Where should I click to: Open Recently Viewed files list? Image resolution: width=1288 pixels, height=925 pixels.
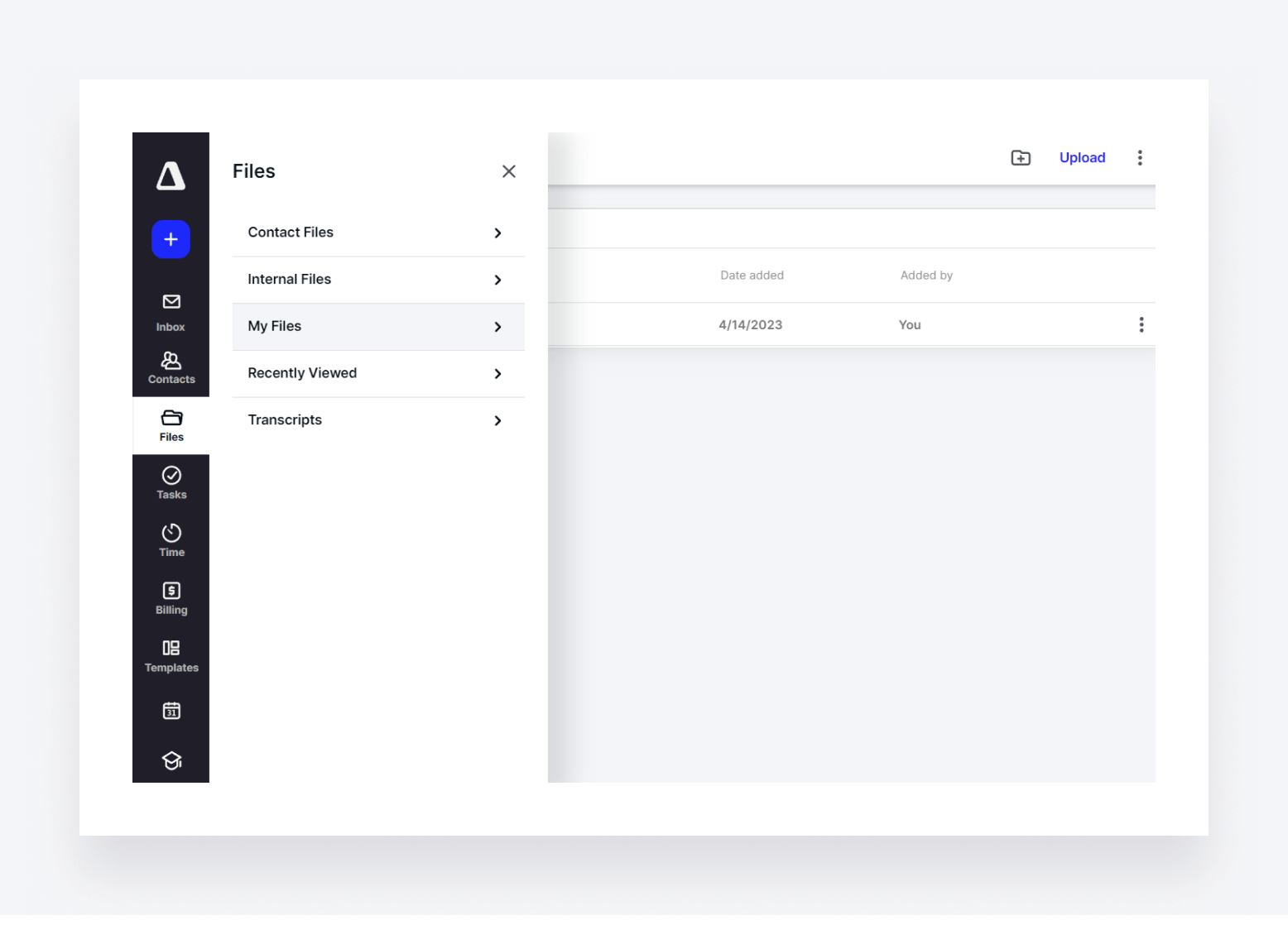[x=302, y=373]
